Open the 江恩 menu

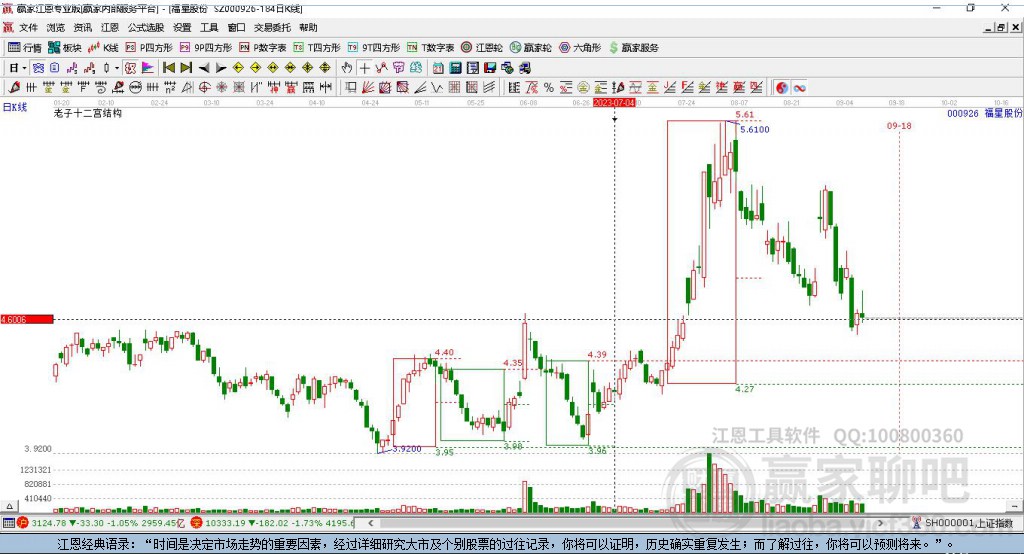(110, 27)
